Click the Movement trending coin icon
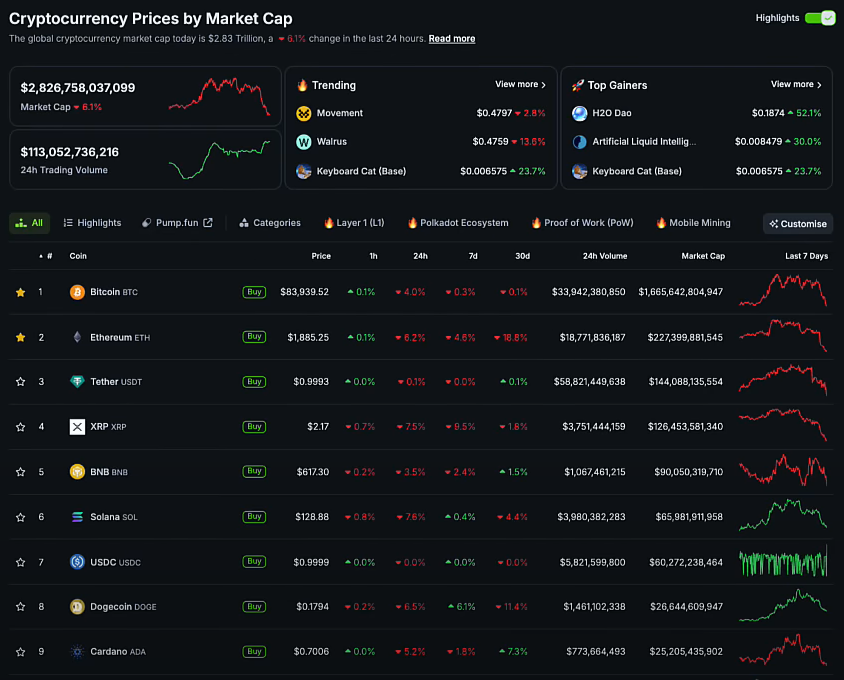This screenshot has width=844, height=680. click(303, 113)
